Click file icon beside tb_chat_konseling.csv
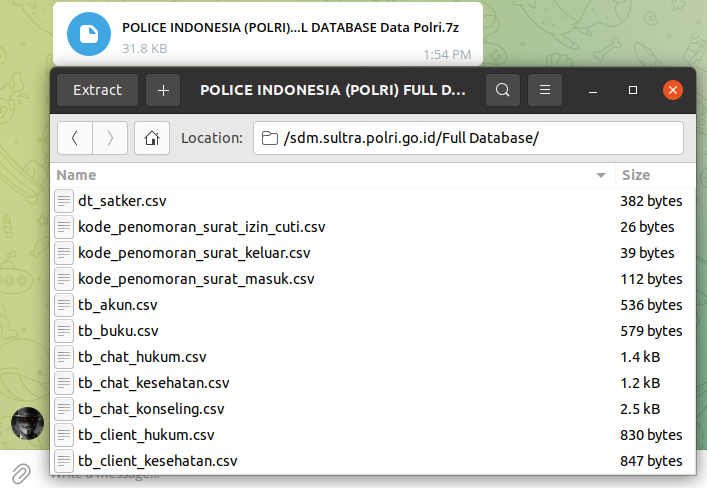 tap(64, 409)
